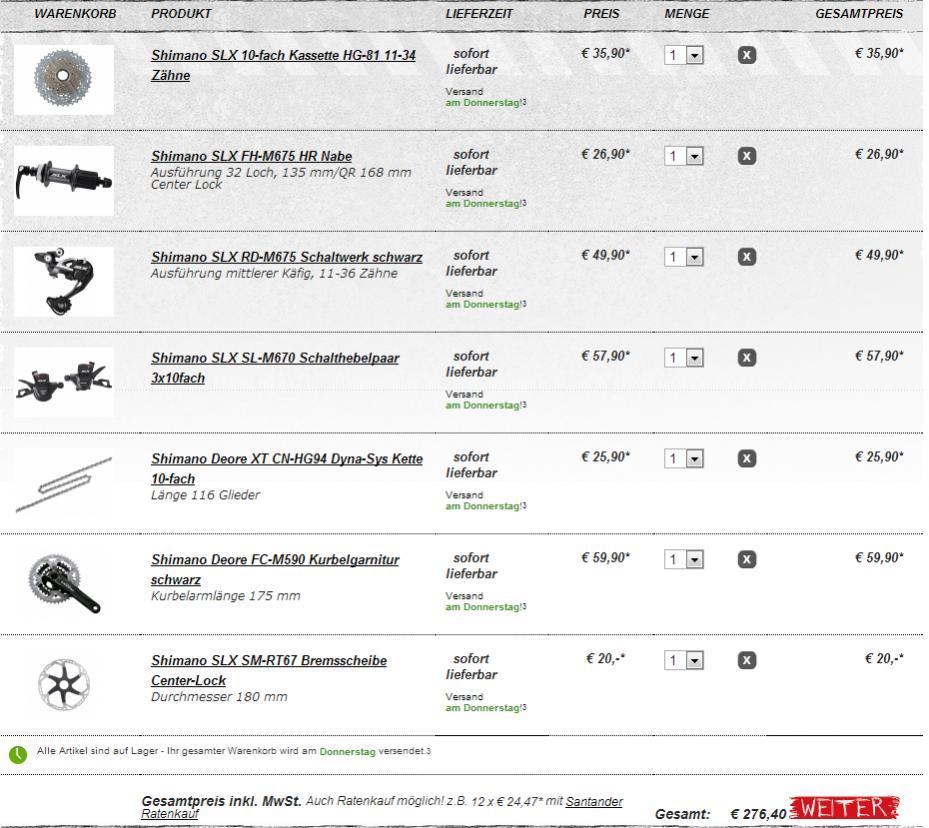Click the rear derailleur product thumbnail

pos(63,281)
